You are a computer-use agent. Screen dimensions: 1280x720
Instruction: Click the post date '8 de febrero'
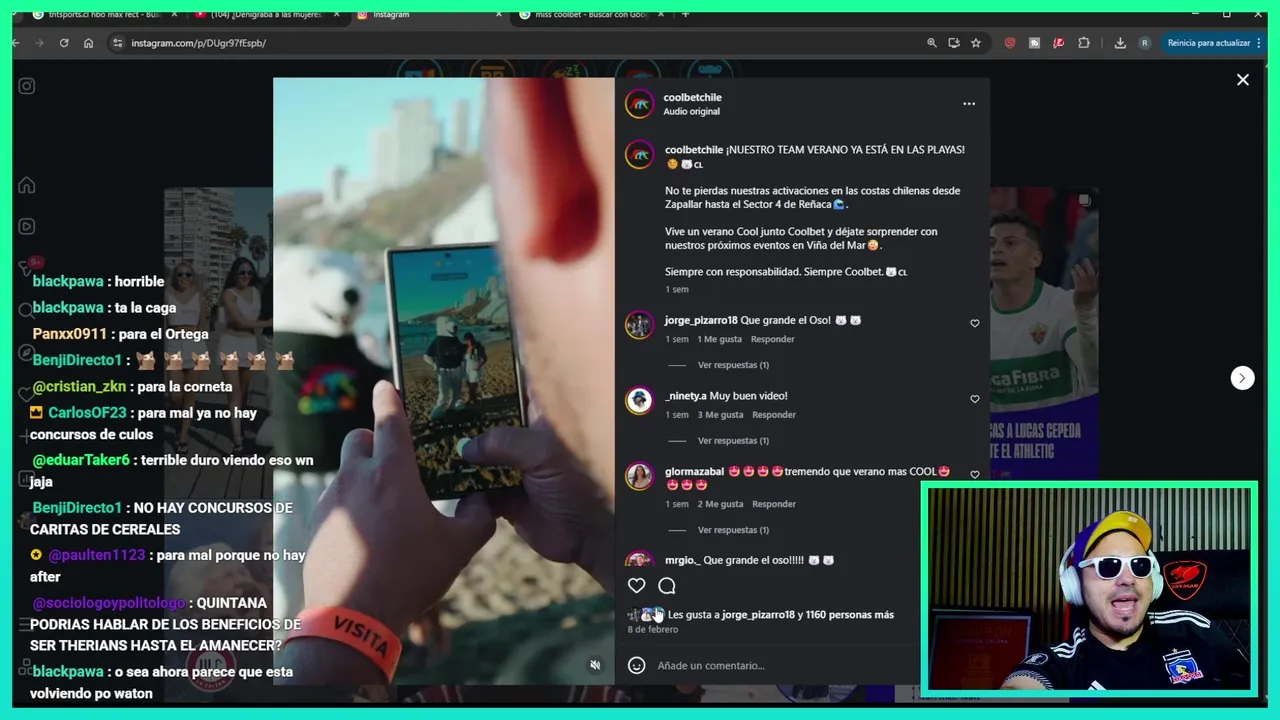coord(652,630)
